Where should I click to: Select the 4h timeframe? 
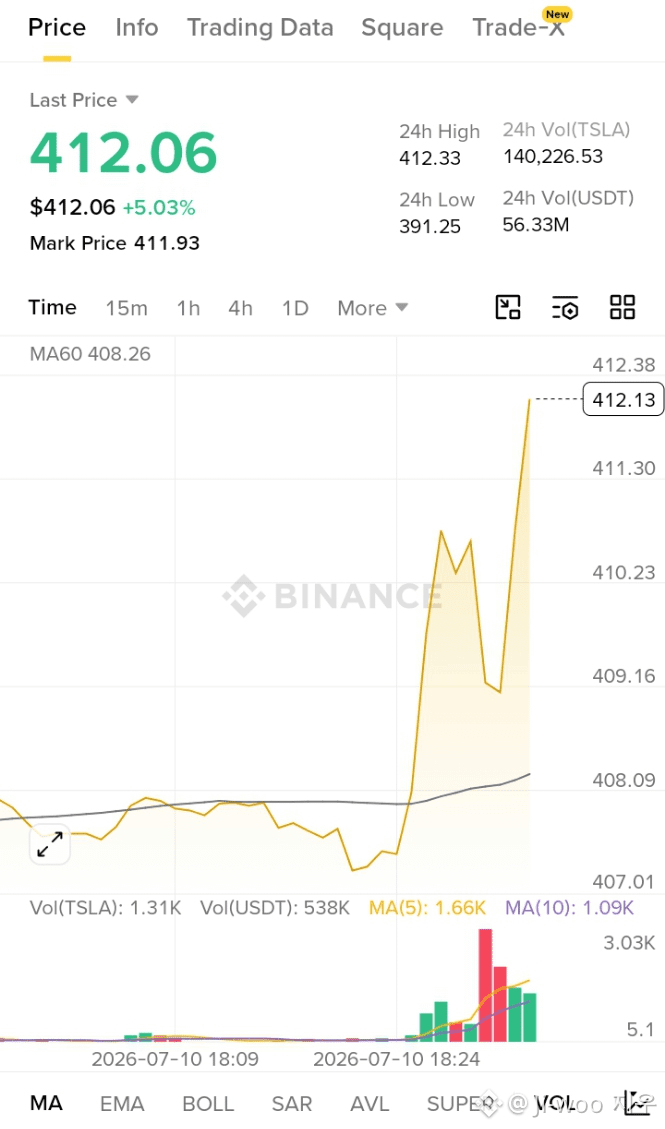pyautogui.click(x=240, y=308)
